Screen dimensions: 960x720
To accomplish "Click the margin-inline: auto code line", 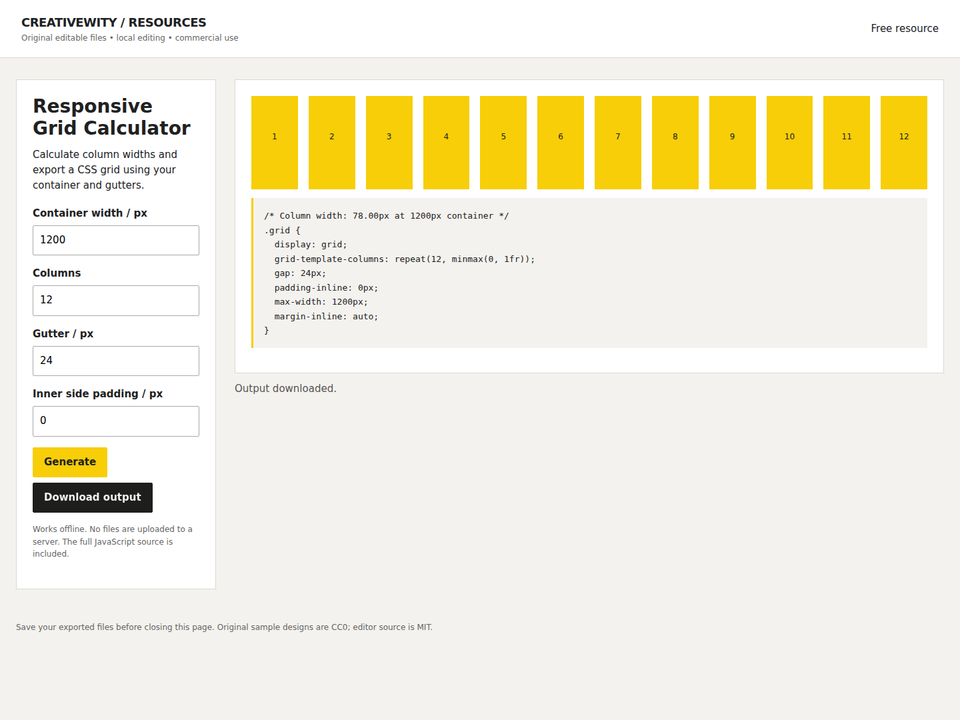I will click(326, 317).
